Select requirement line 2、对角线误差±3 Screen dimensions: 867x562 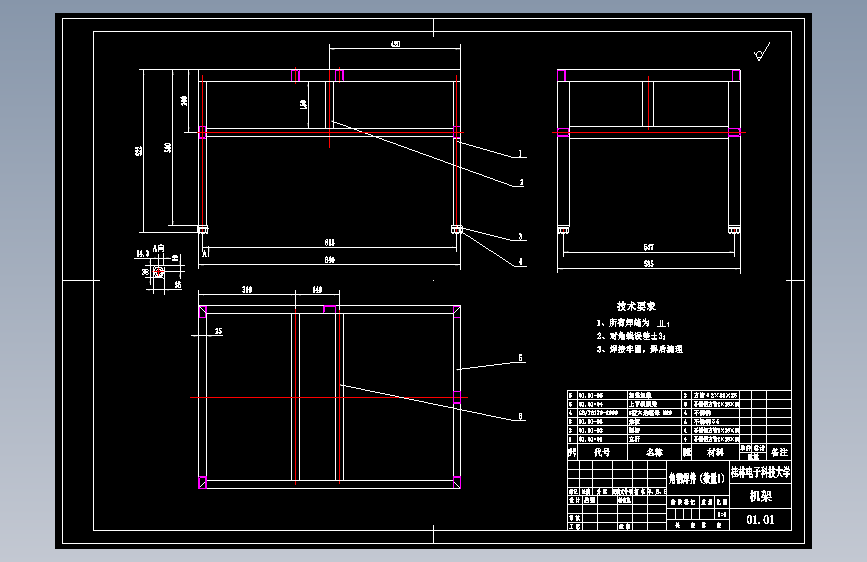pyautogui.click(x=631, y=336)
